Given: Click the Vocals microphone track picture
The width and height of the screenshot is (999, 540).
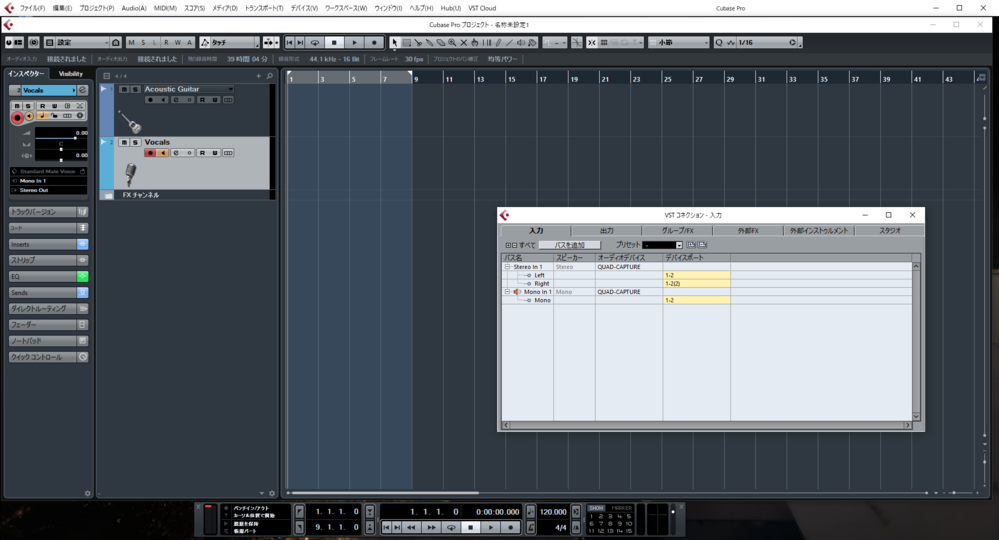Looking at the screenshot, I should pos(130,174).
